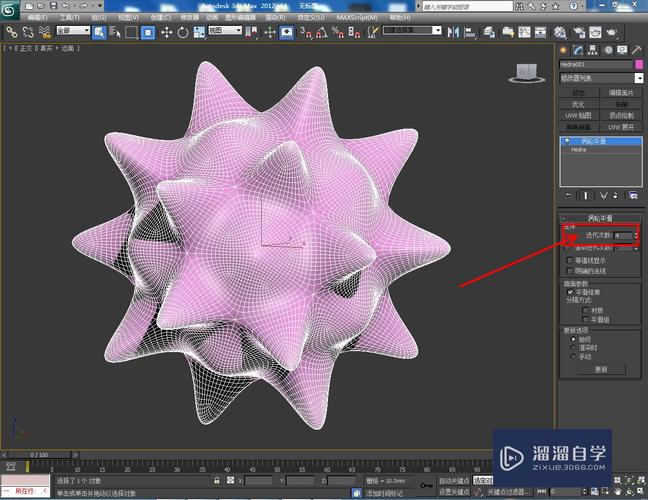648x500 pixels.
Task: Toggle the 涡轮平滑 modifier lightbulb visibility
Action: [567, 141]
